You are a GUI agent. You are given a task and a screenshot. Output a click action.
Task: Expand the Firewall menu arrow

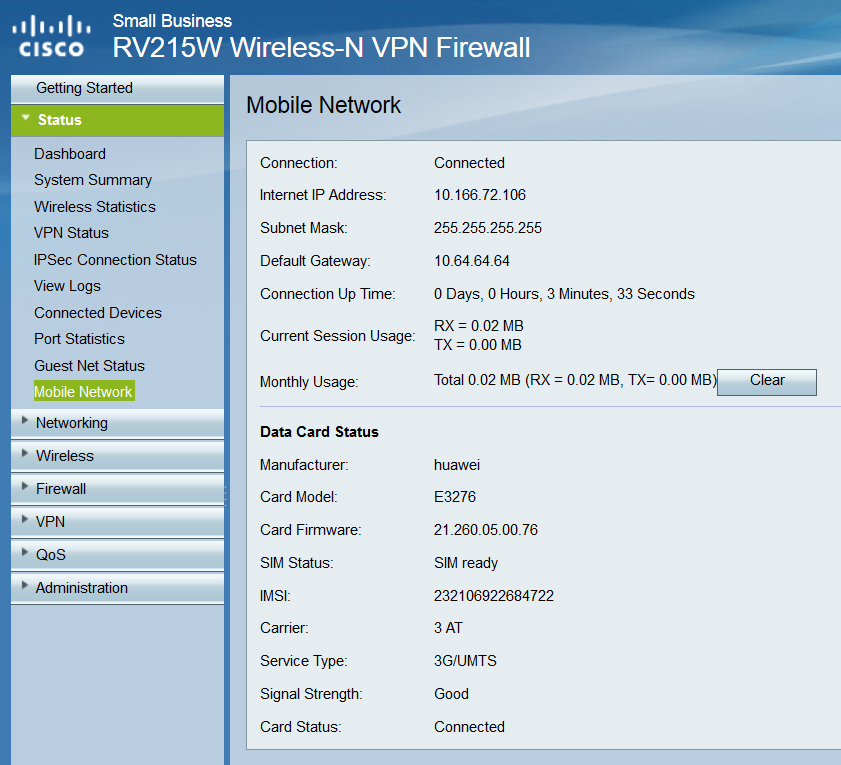tap(25, 487)
